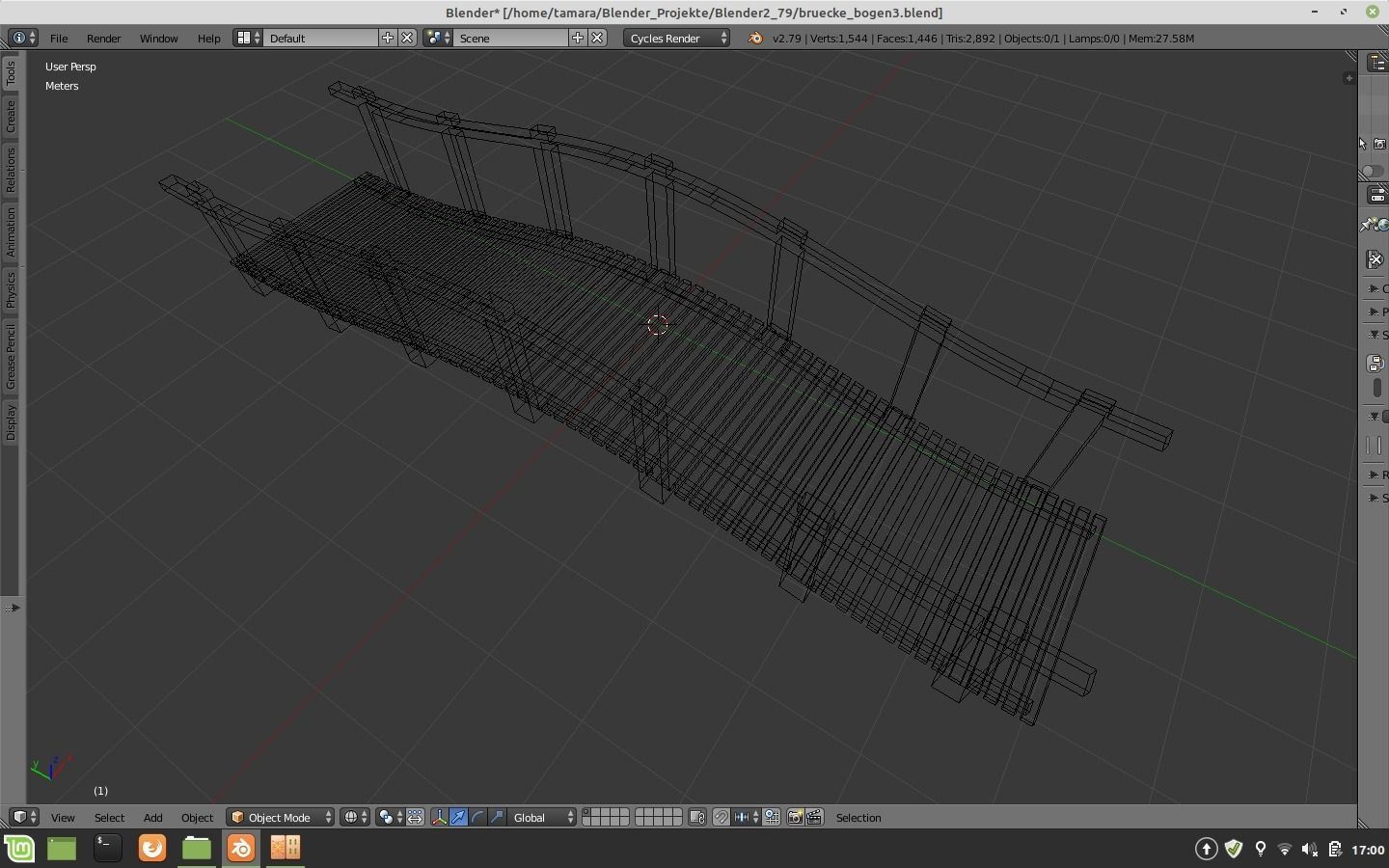The height and width of the screenshot is (868, 1389).
Task: Switch to the Display shelf tab
Action: click(11, 422)
